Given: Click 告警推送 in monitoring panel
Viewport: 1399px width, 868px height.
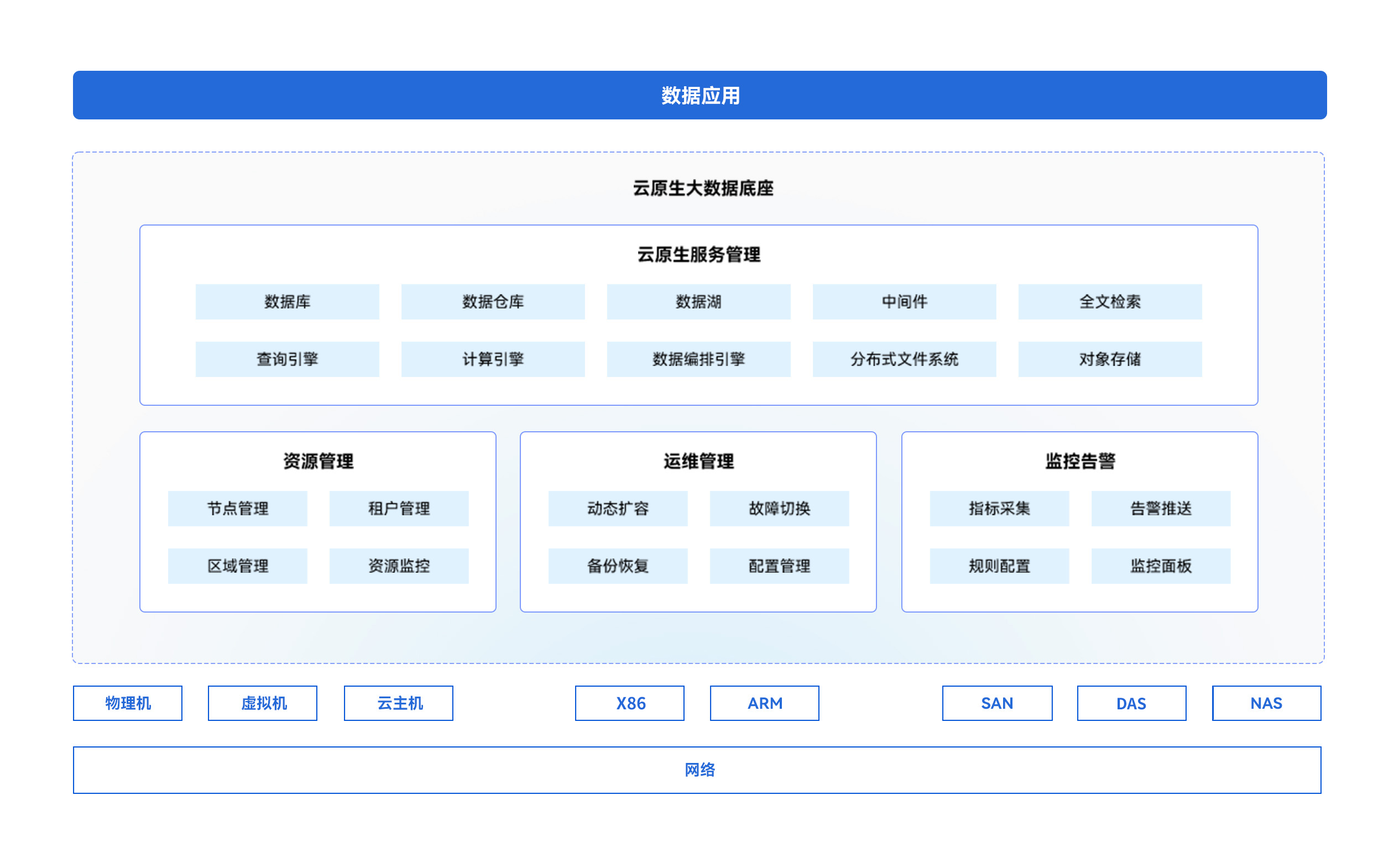Looking at the screenshot, I should point(1161,508).
